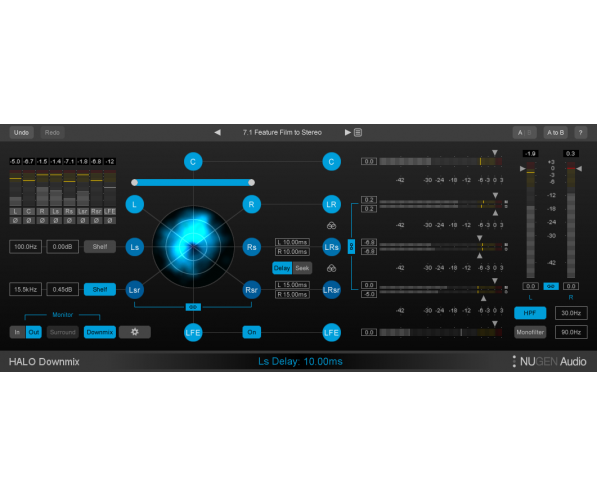Open the preset list icon beside preset name
The image size is (597, 497).
pyautogui.click(x=358, y=133)
